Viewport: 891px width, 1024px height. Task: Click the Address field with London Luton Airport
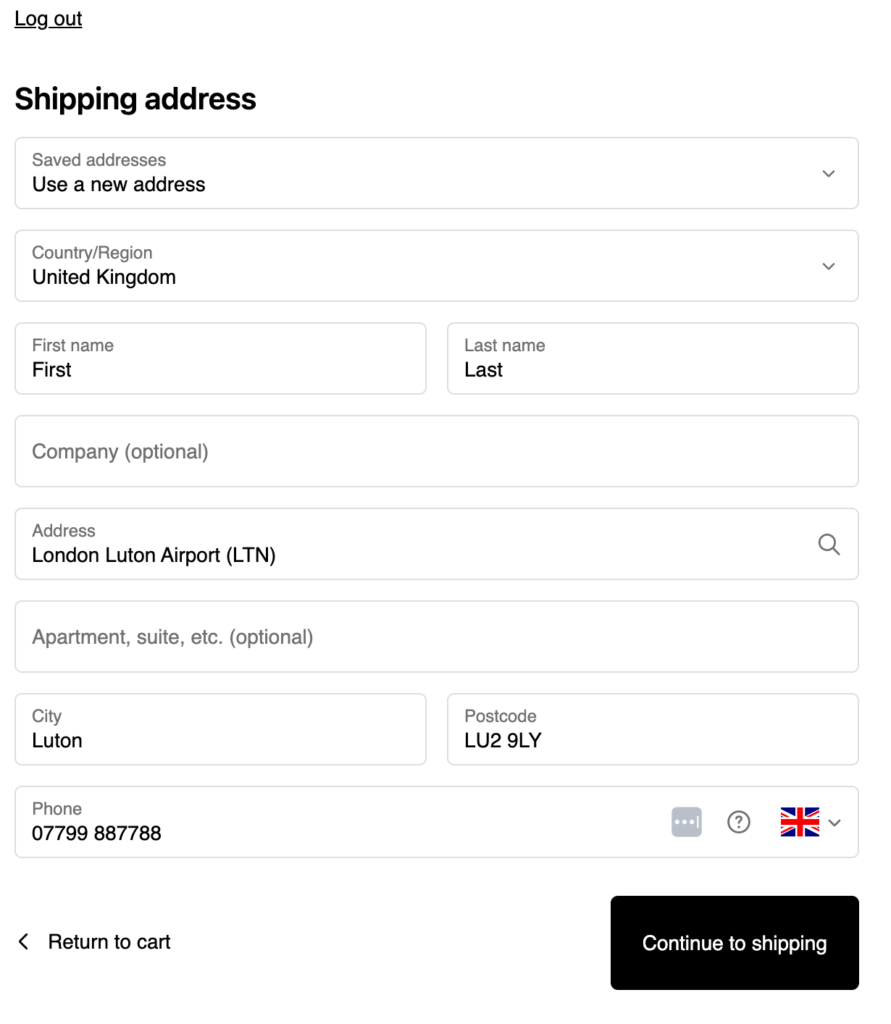click(436, 544)
